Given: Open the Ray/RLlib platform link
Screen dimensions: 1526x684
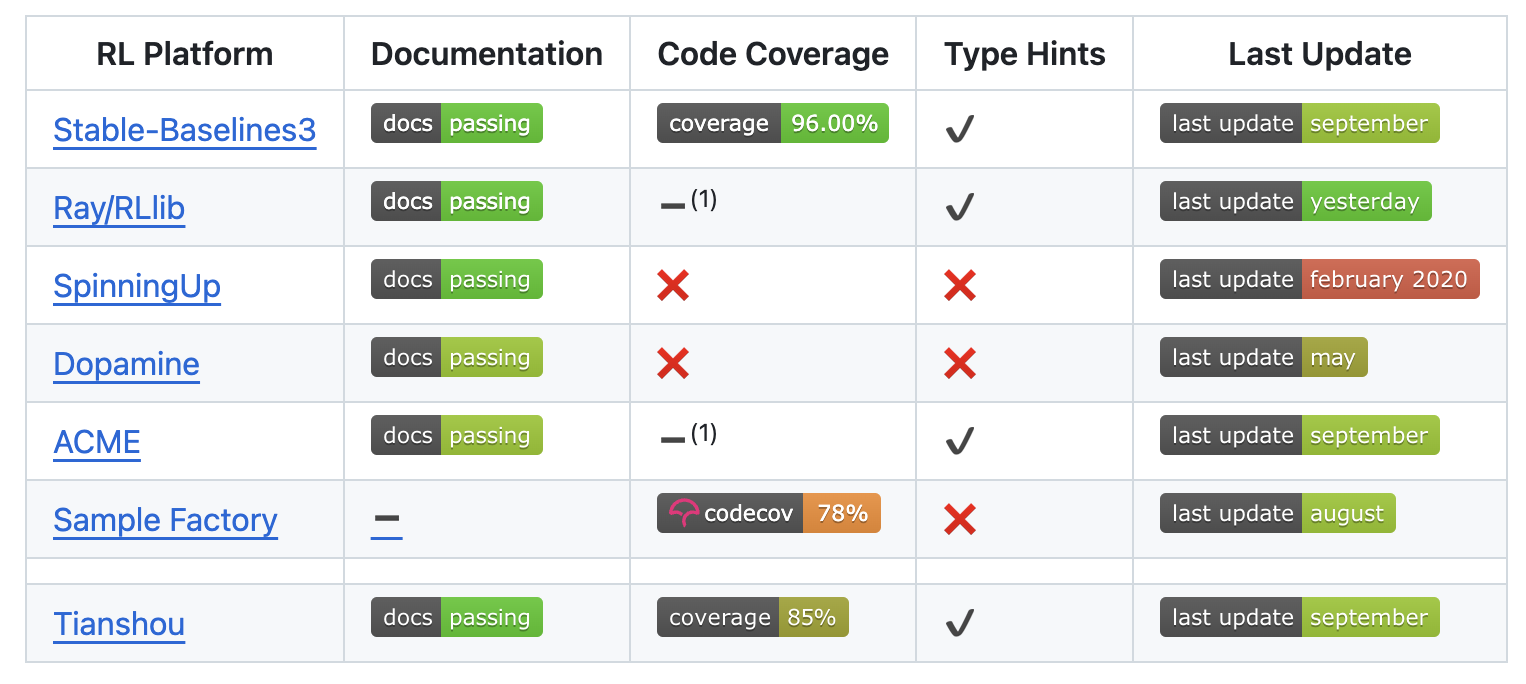Looking at the screenshot, I should click(119, 208).
